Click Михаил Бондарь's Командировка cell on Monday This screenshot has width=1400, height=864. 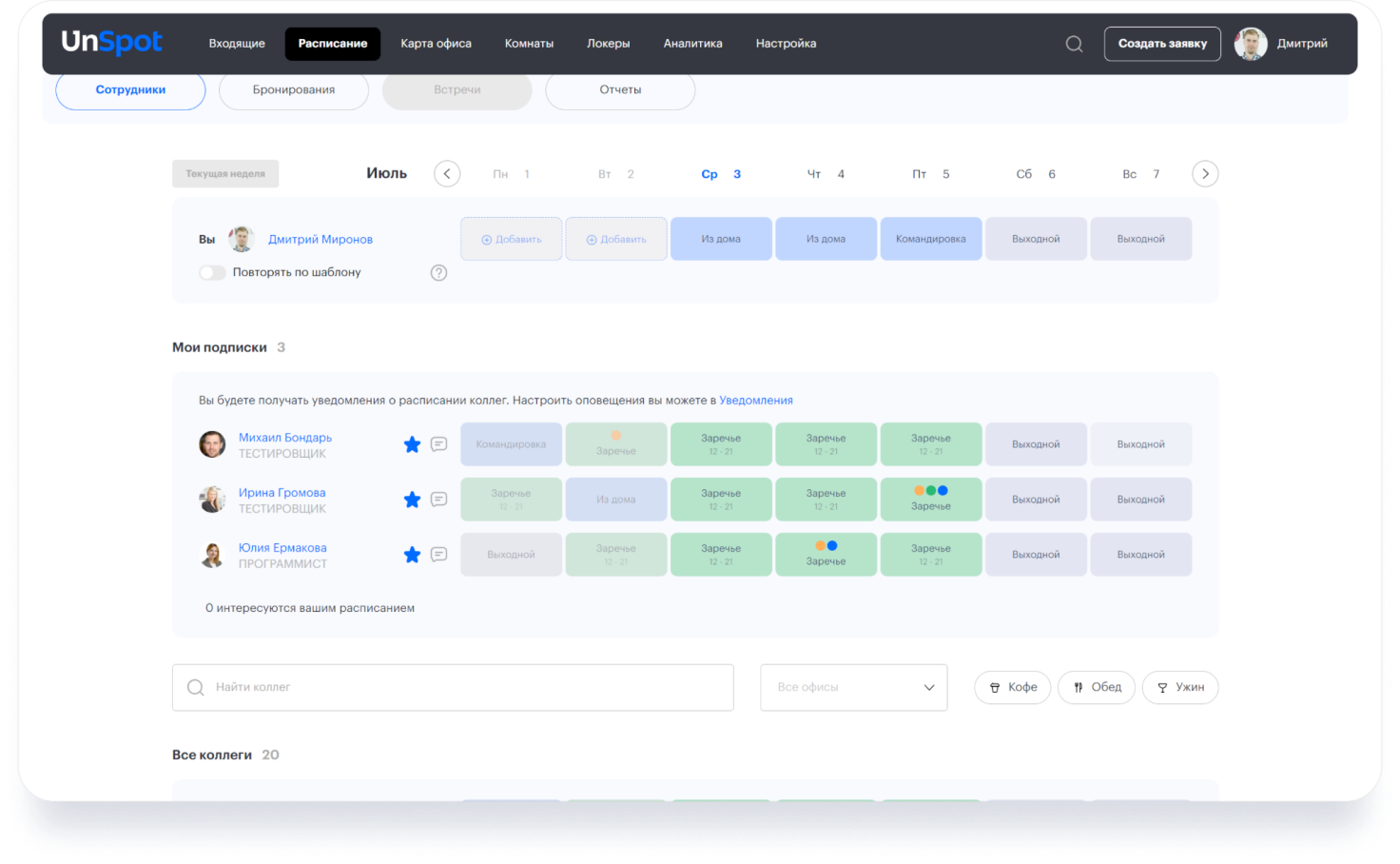point(512,444)
